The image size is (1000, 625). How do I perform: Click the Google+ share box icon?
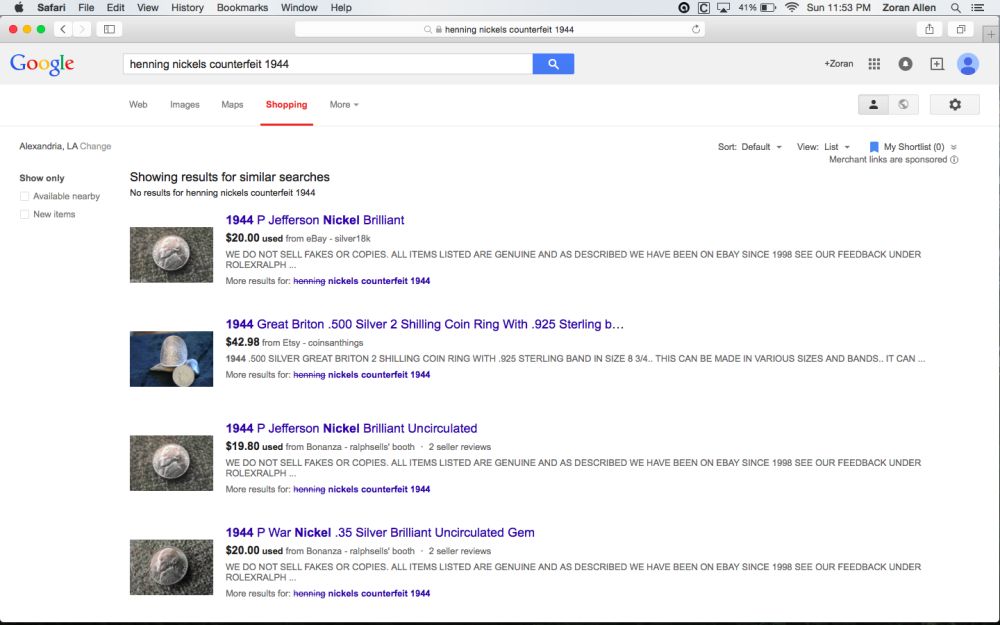(x=936, y=64)
